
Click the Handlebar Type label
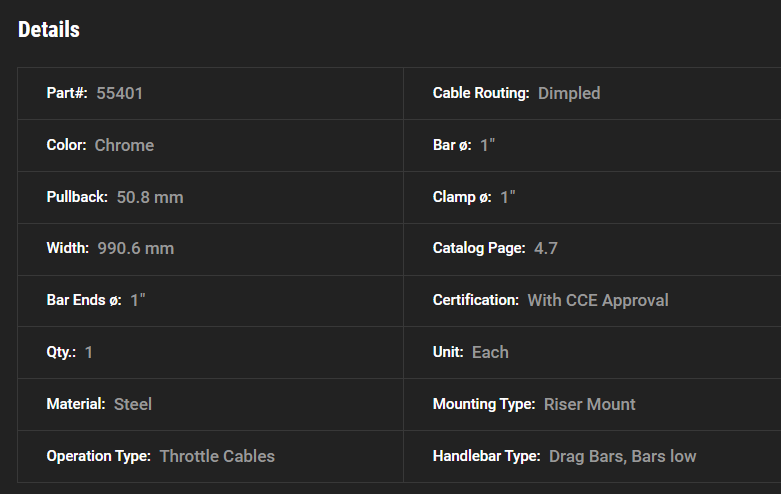click(x=487, y=456)
